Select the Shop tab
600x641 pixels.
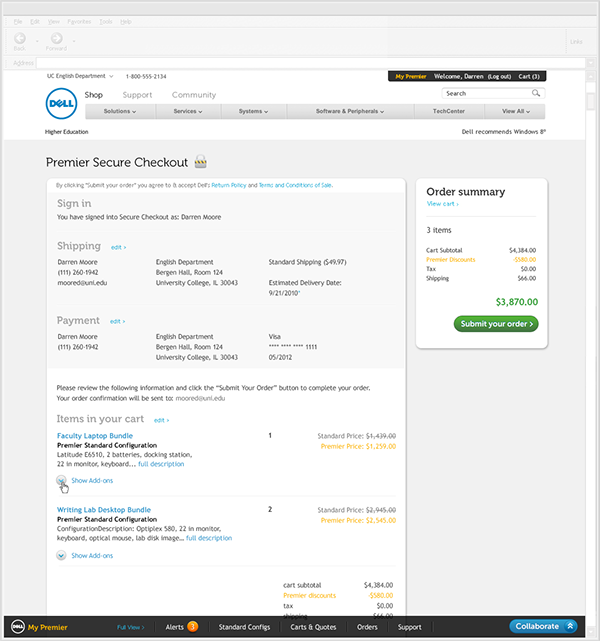pyautogui.click(x=94, y=95)
